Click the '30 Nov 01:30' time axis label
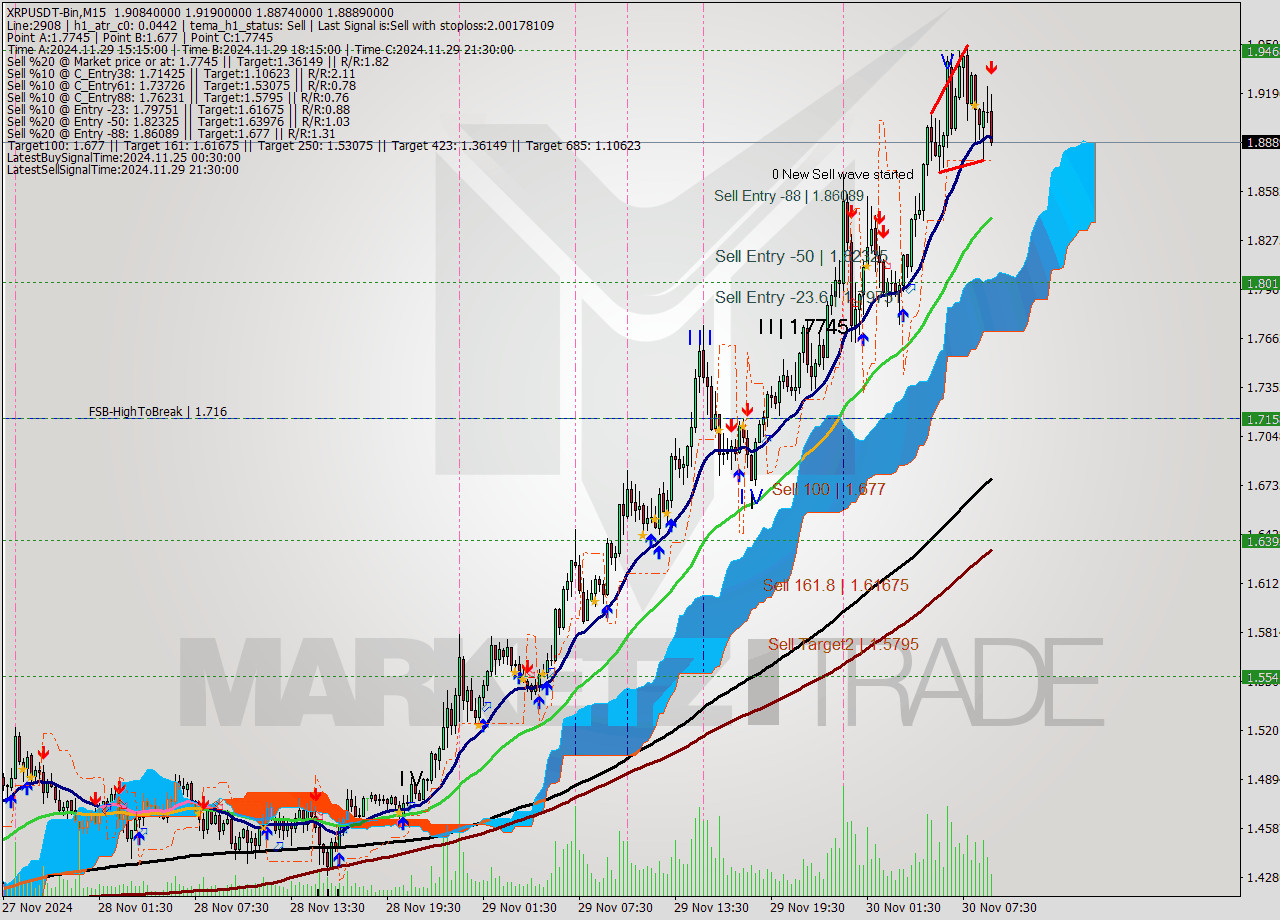This screenshot has height=920, width=1280. click(903, 907)
